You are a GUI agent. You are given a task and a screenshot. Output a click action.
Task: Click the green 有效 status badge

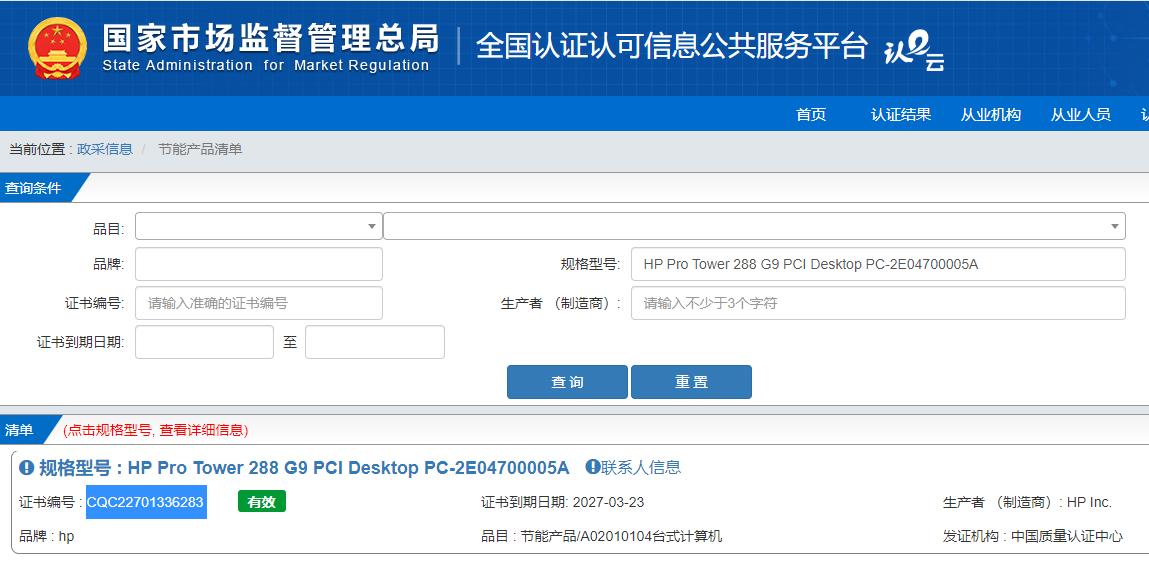(262, 501)
